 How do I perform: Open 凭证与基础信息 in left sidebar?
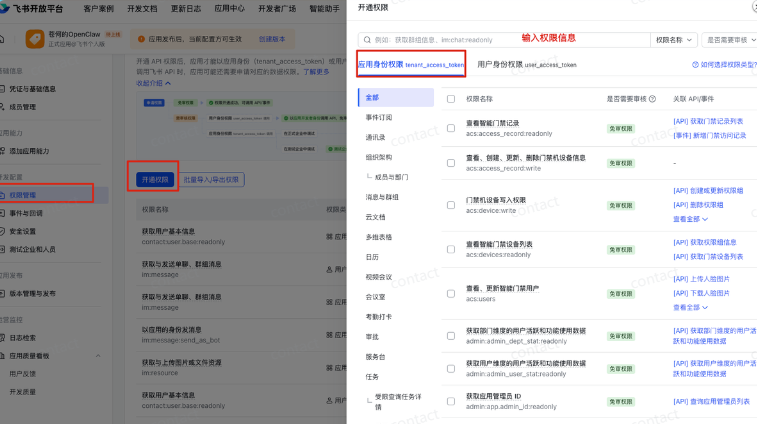(32, 89)
